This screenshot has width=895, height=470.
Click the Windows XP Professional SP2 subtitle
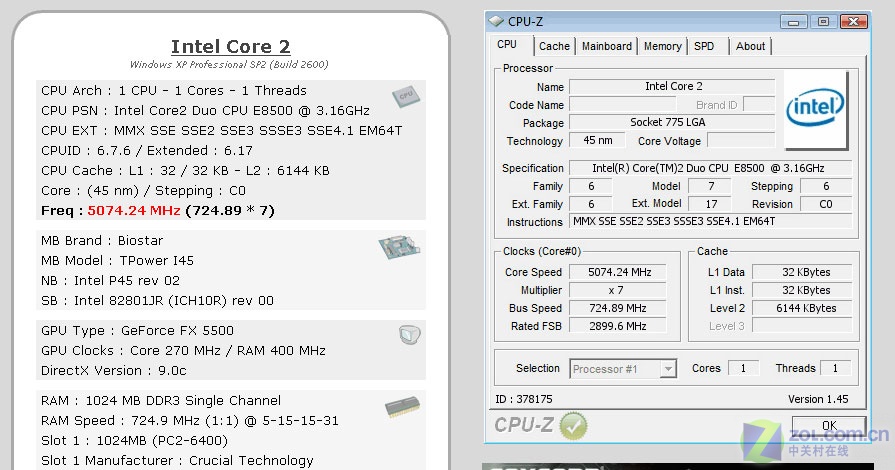click(229, 65)
